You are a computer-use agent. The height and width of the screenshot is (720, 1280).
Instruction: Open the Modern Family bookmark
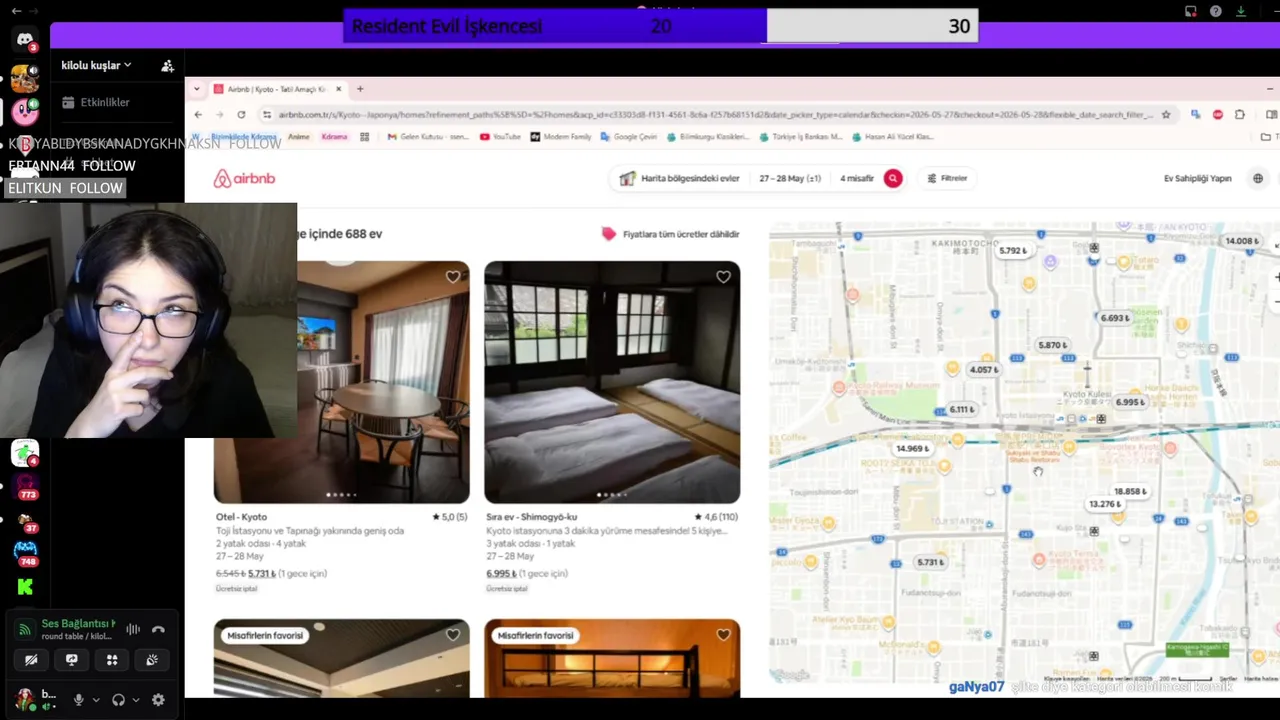point(561,137)
